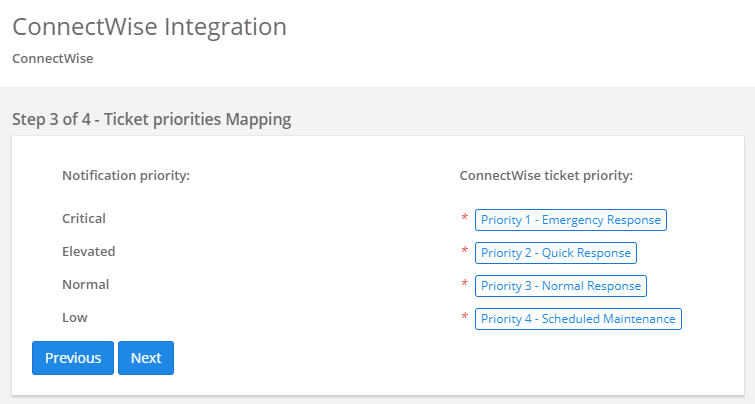The height and width of the screenshot is (404, 755).
Task: Click the required asterisk beside Scheduled Maintenance
Action: pos(465,316)
